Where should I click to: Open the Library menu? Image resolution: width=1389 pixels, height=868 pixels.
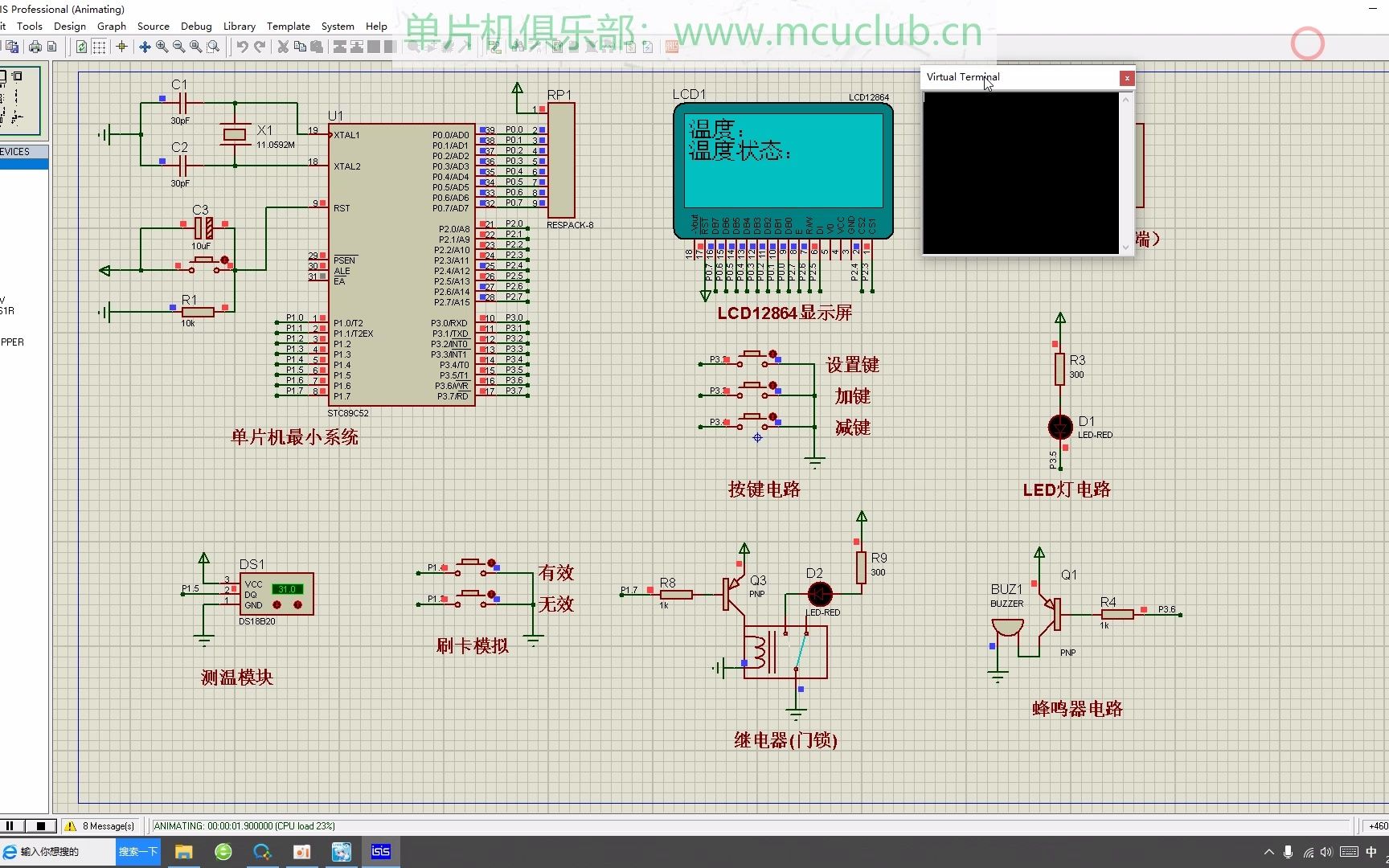[x=239, y=26]
